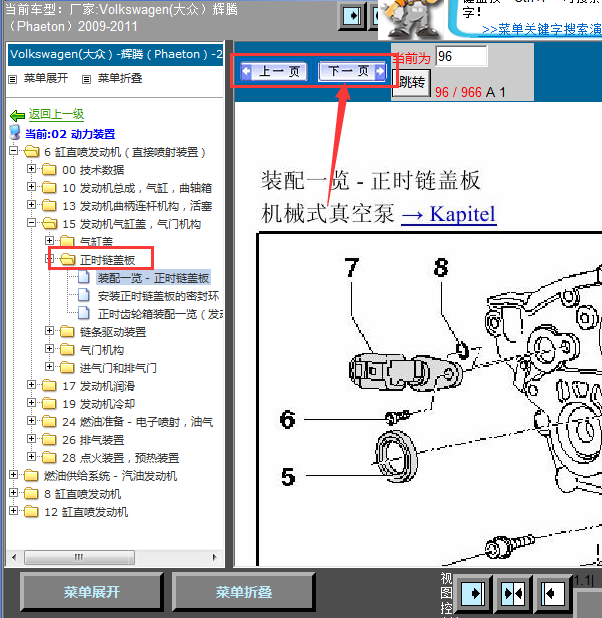Click top toolbar right-arrow panel icon
Viewport: 602px width, 618px height.
pos(352,16)
